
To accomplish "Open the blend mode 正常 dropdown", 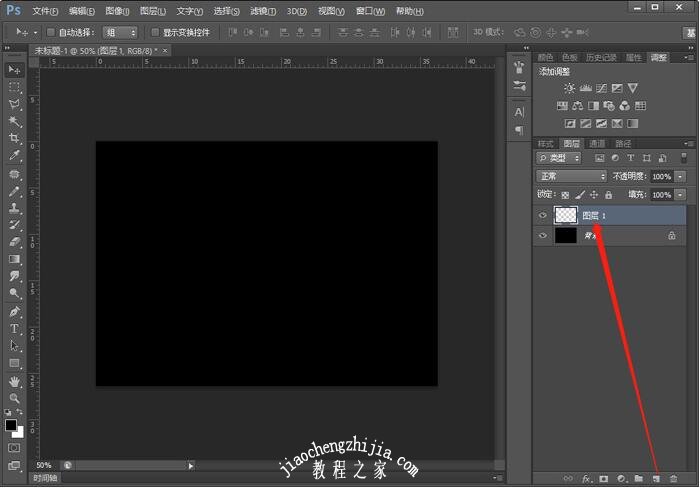I will [x=571, y=176].
